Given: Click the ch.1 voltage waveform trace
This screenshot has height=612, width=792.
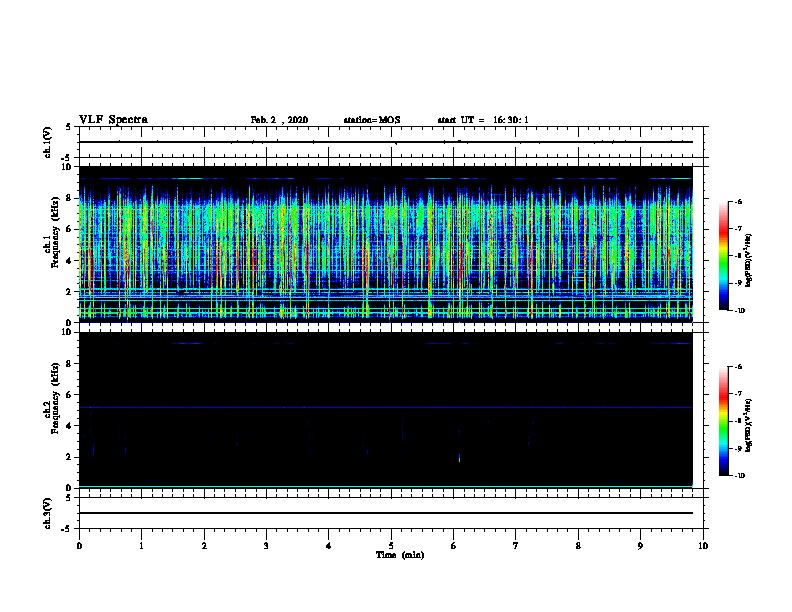Looking at the screenshot, I should coord(385,142).
